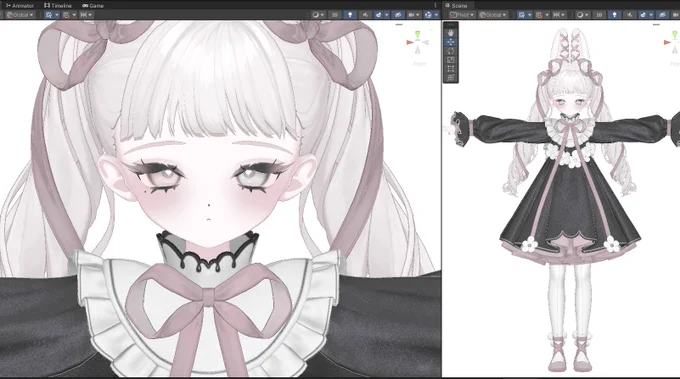Expand grid snapping arrow in full-body view

[x=547, y=15]
